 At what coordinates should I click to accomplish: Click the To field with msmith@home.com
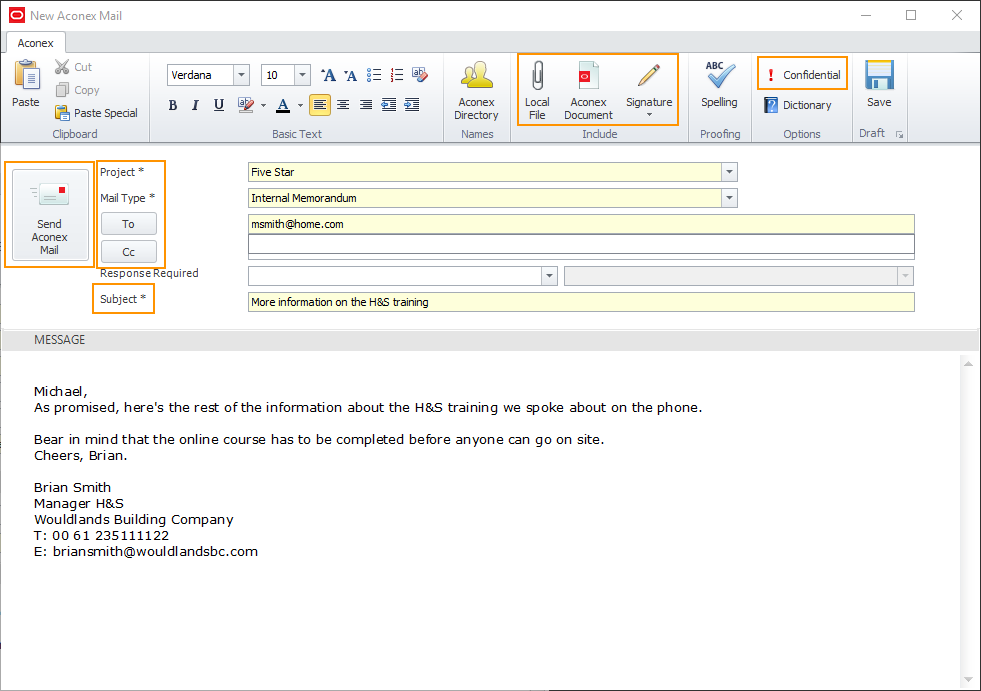[581, 224]
